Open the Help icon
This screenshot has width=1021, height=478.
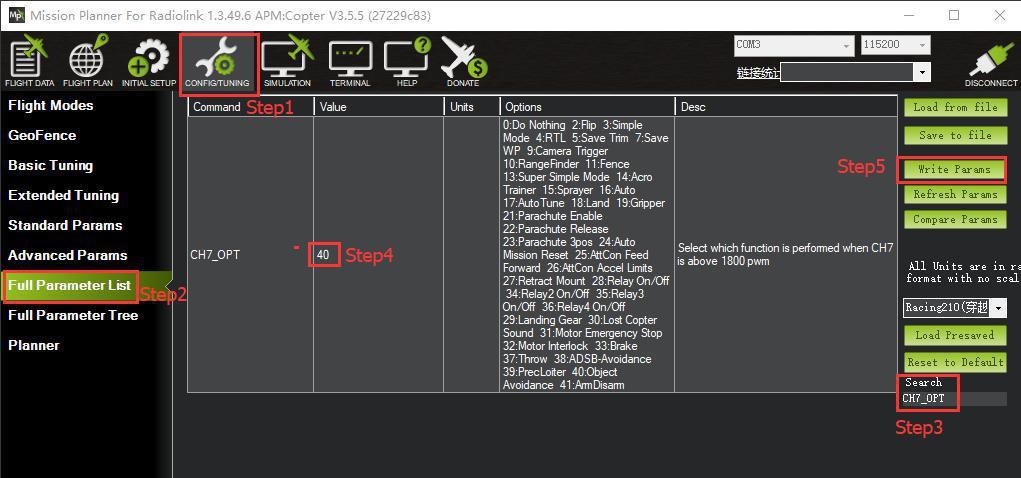(x=407, y=62)
